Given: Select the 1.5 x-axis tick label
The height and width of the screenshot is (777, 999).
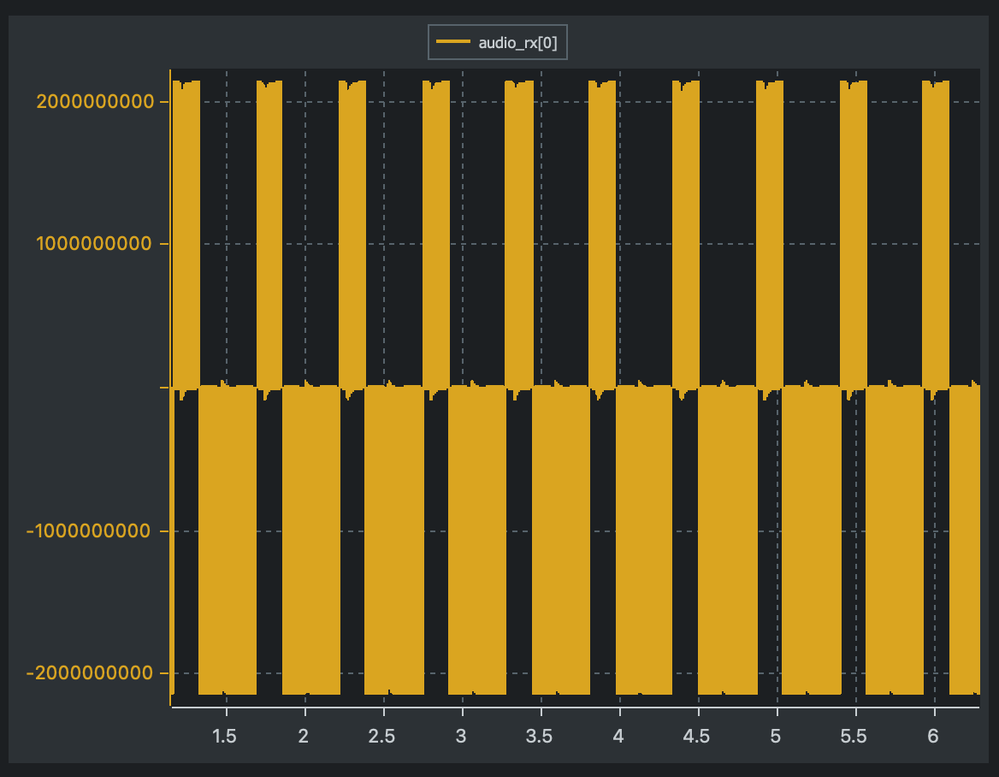Looking at the screenshot, I should pos(226,736).
